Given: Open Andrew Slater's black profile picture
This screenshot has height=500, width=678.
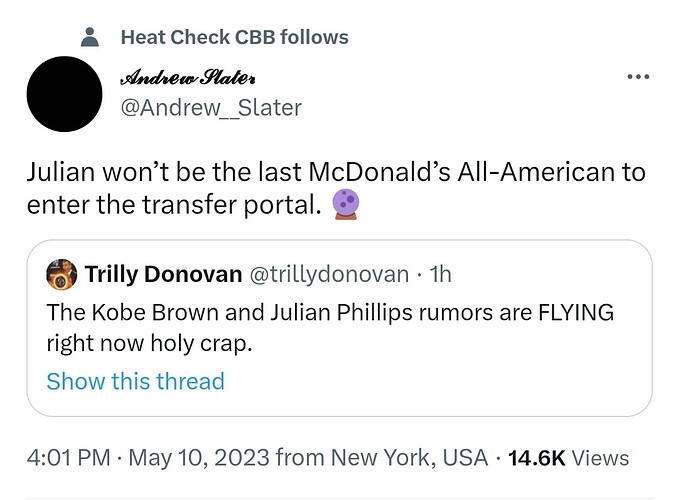Looking at the screenshot, I should point(64,94).
